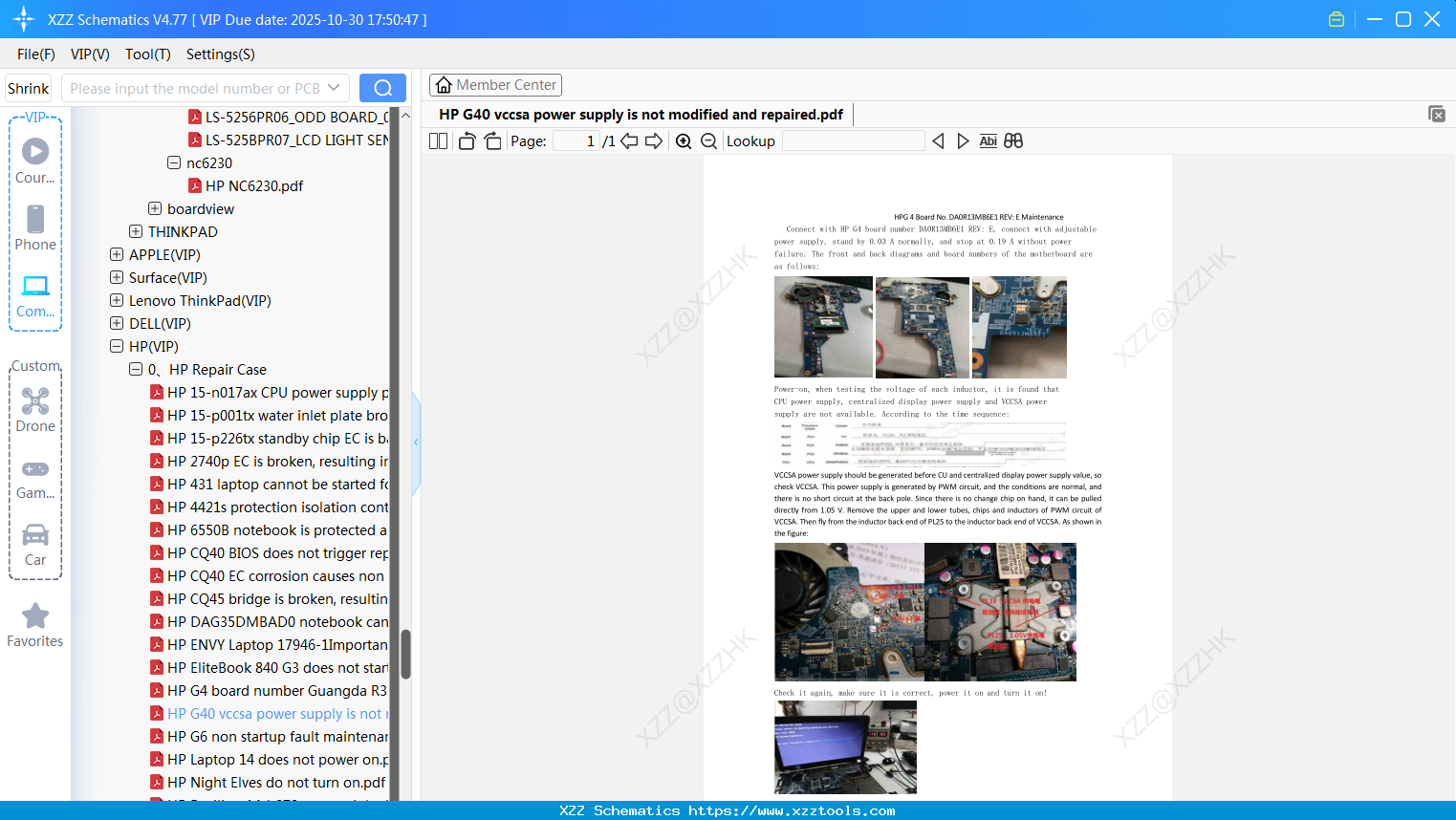The width and height of the screenshot is (1456, 820).
Task: Click the XZZ app logo
Action: (24, 19)
